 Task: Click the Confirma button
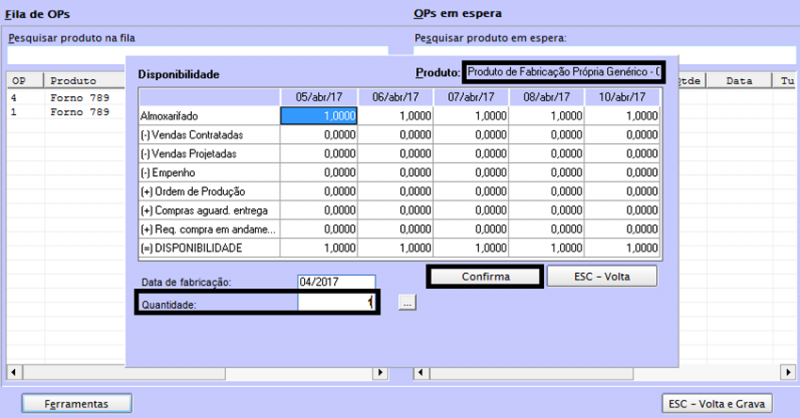click(485, 277)
